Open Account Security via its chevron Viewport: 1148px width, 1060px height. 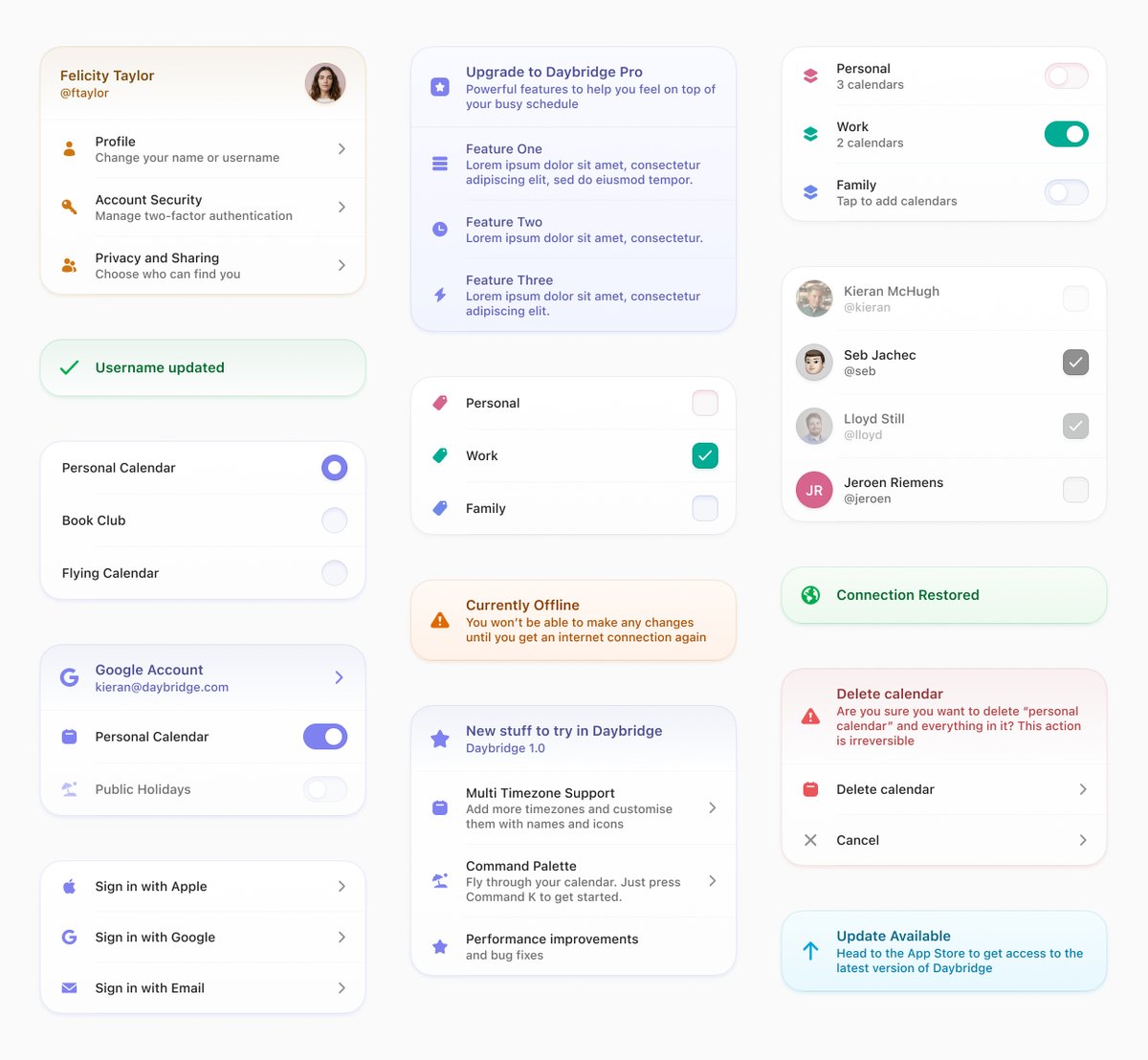click(x=342, y=207)
